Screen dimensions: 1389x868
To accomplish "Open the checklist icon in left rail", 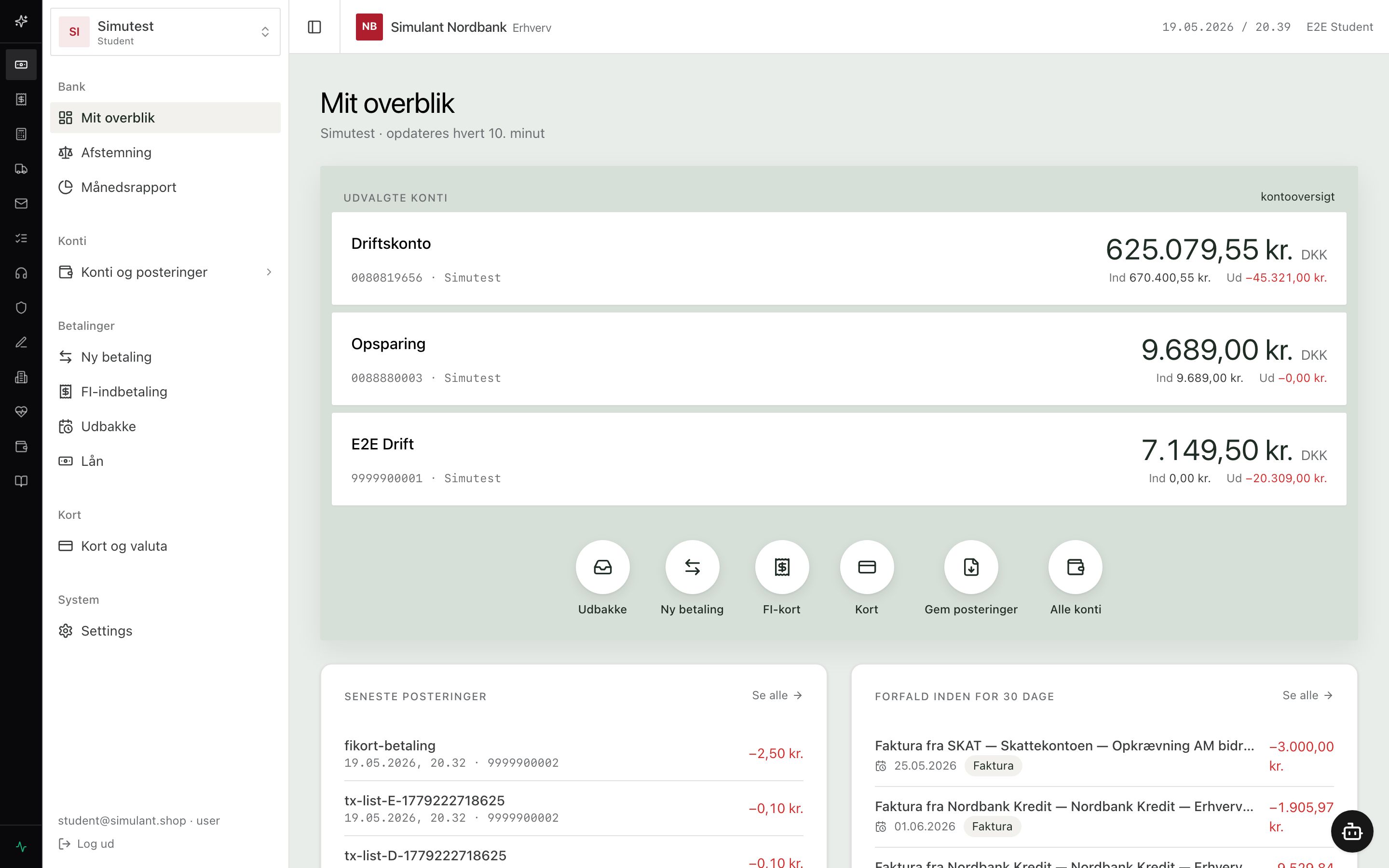I will point(21,238).
